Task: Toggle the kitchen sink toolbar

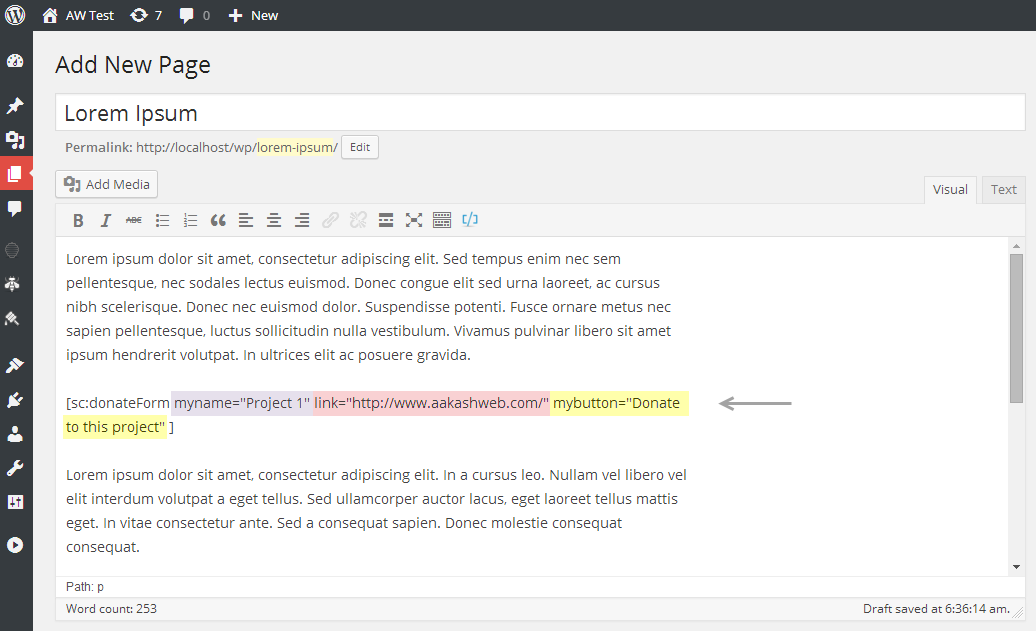Action: (x=442, y=221)
